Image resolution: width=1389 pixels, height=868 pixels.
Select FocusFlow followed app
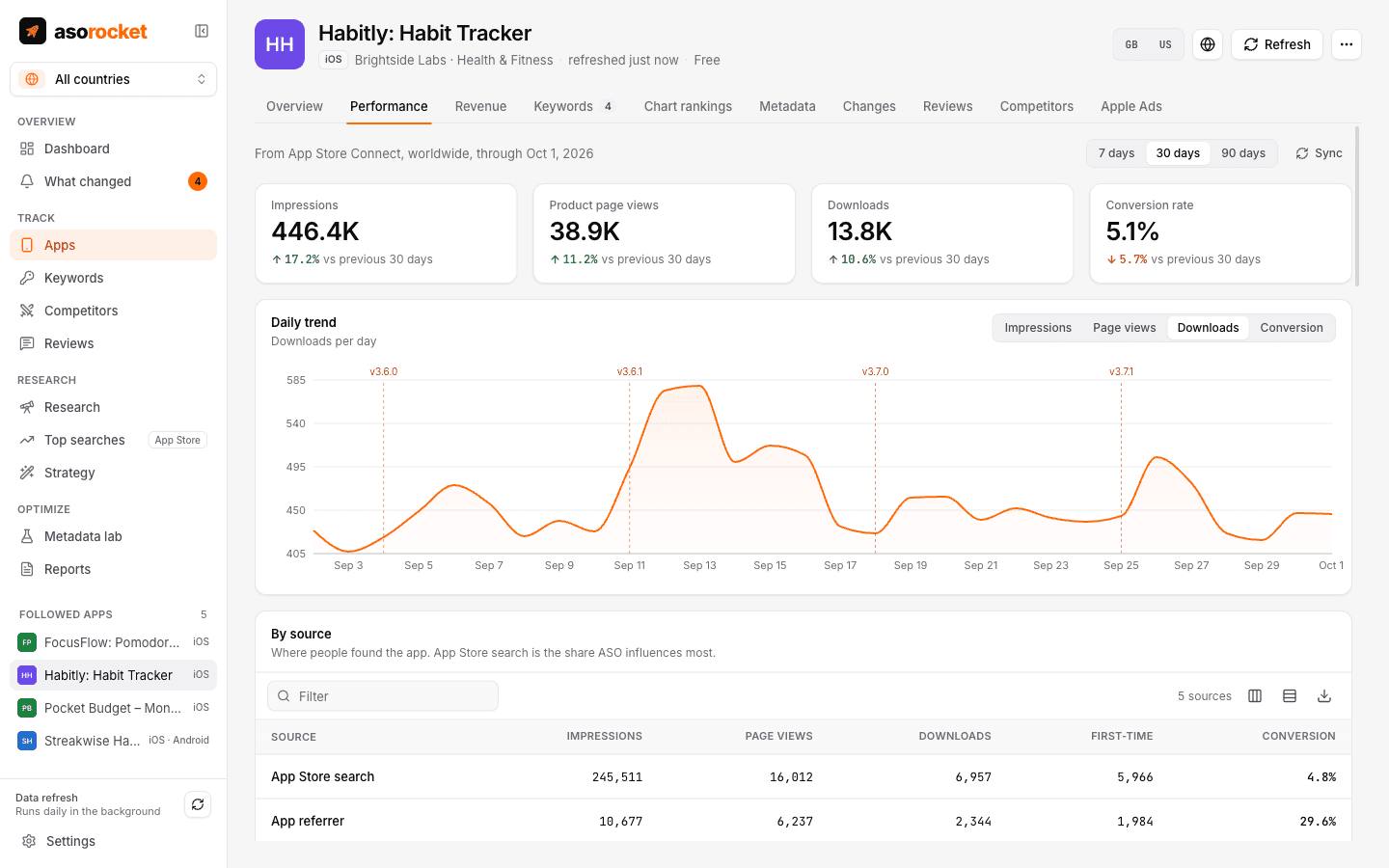[113, 642]
